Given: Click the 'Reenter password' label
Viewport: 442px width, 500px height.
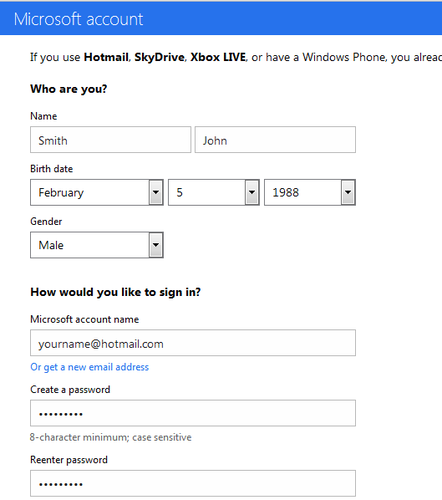Looking at the screenshot, I should 69,460.
